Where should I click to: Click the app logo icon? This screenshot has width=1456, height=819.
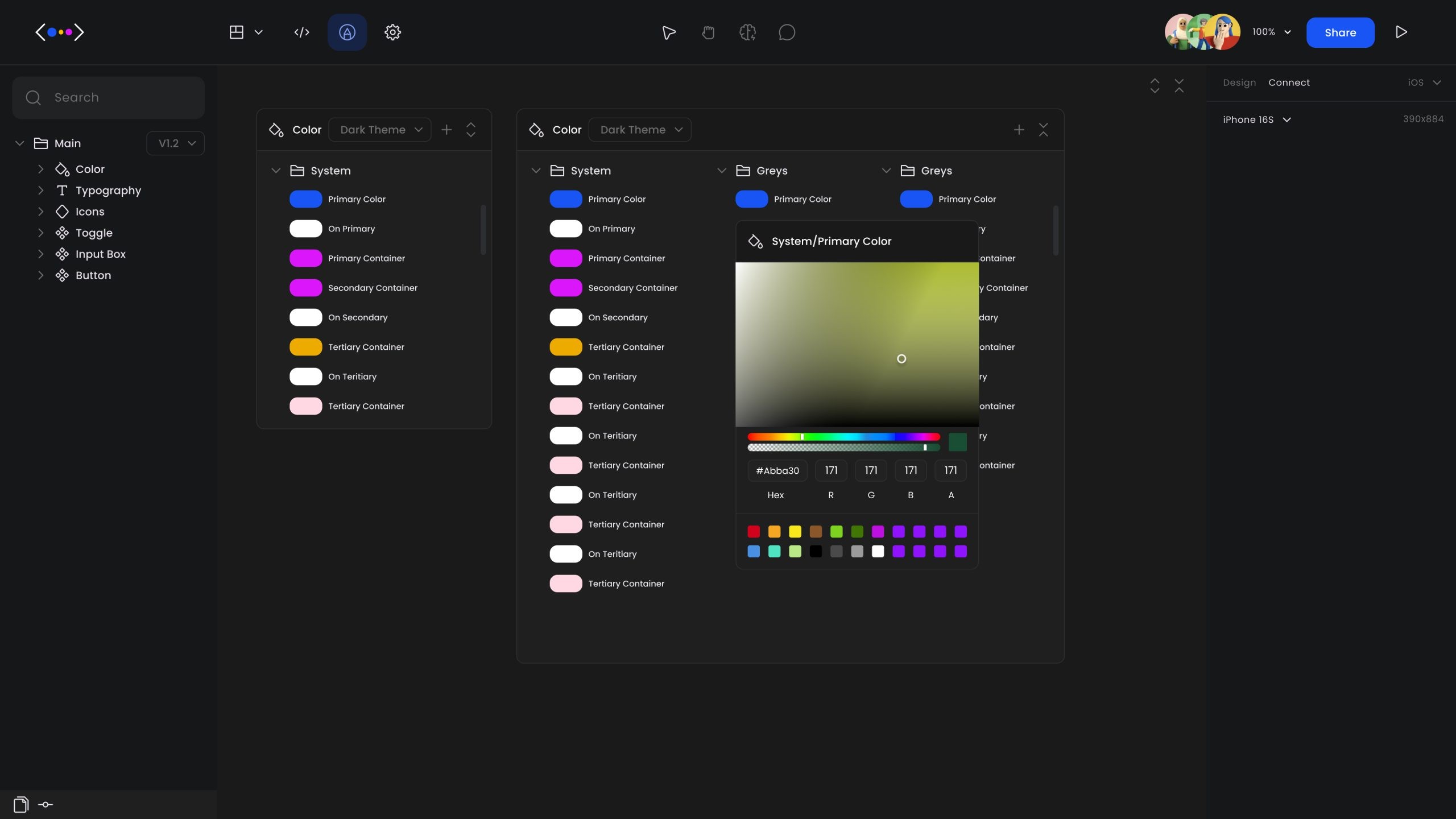click(x=60, y=32)
